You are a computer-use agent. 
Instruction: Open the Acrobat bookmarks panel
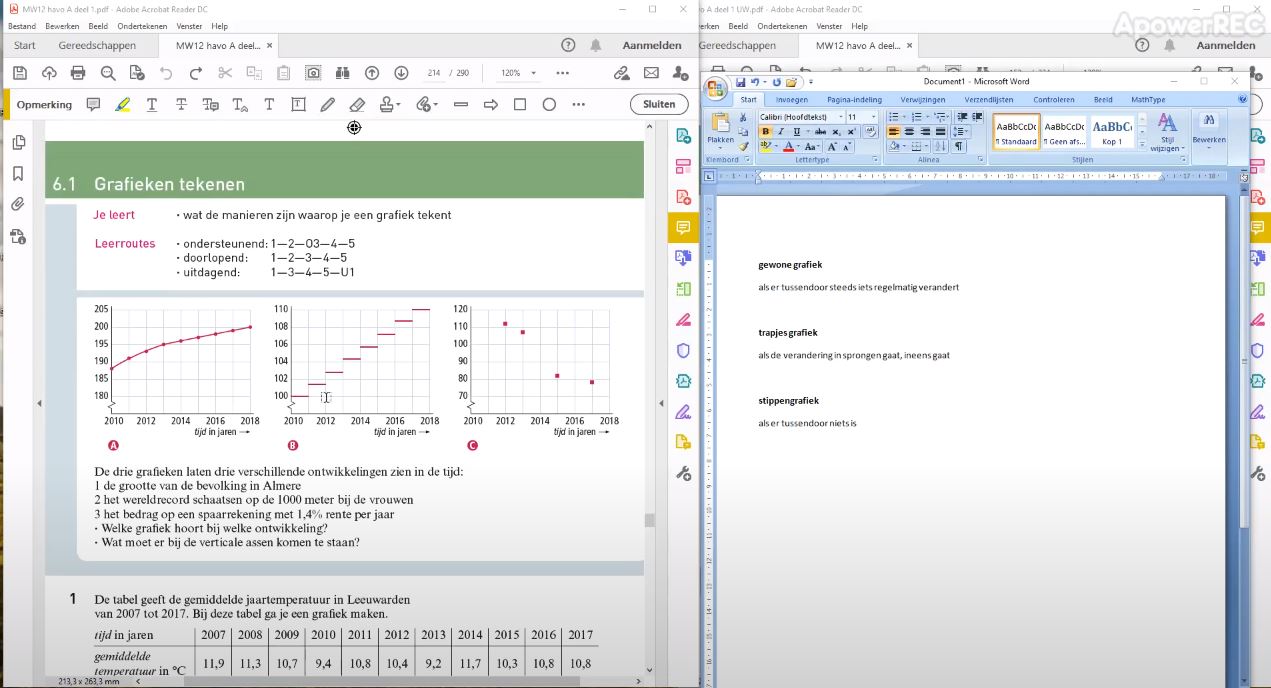point(18,174)
